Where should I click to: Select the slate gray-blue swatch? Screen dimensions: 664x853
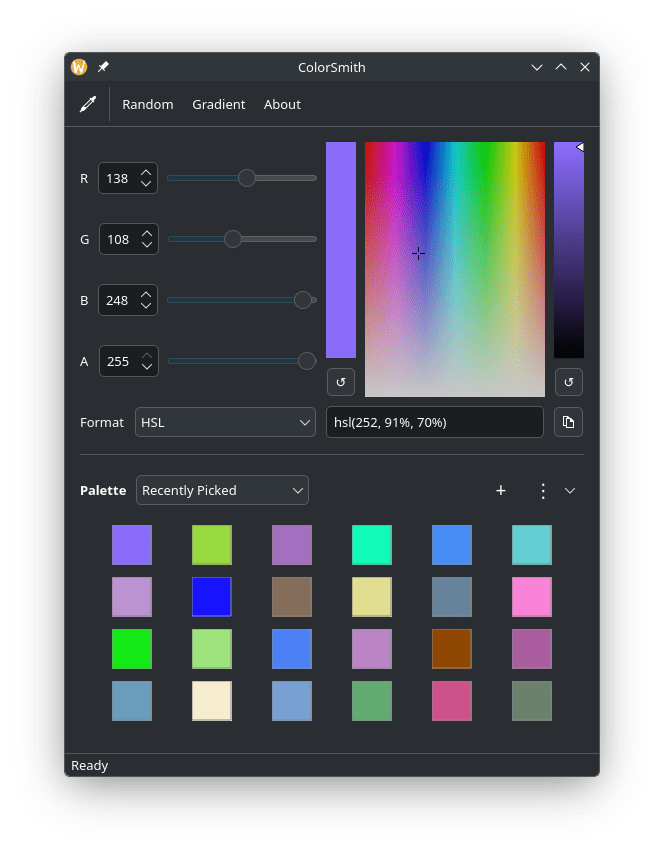click(452, 597)
